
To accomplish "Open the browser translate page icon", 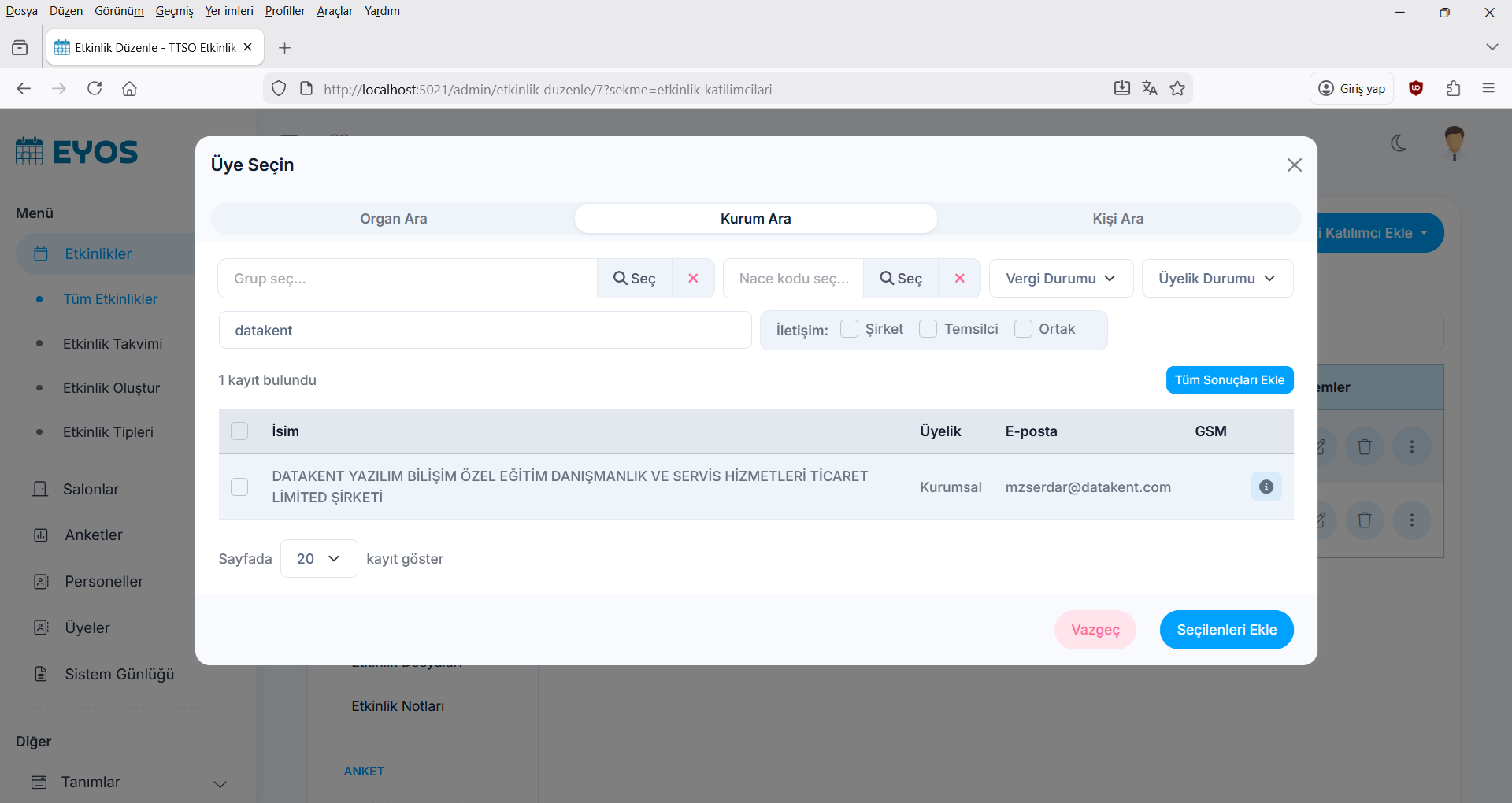I will click(1150, 89).
